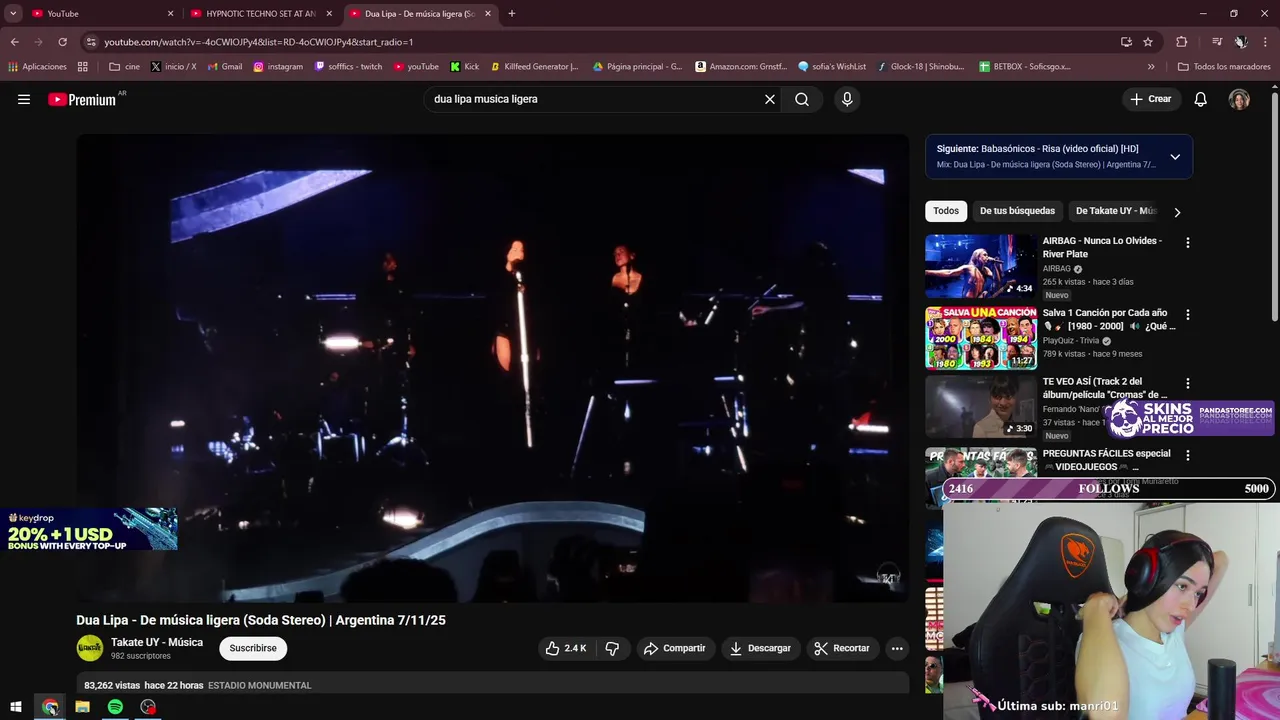
Task: Show more bookmarks overflow chevron
Action: coord(1151,67)
